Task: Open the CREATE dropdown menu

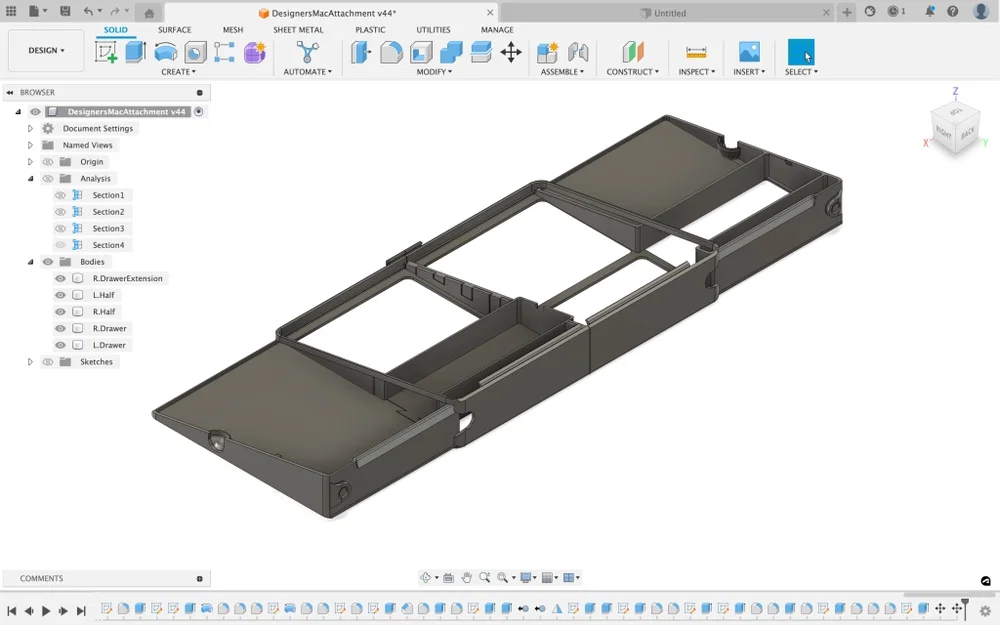Action: pos(179,72)
